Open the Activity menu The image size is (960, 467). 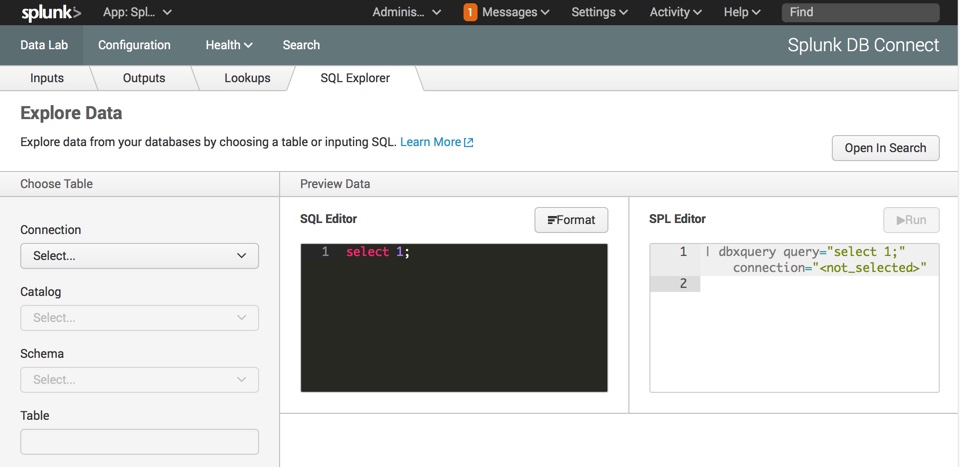(x=675, y=12)
